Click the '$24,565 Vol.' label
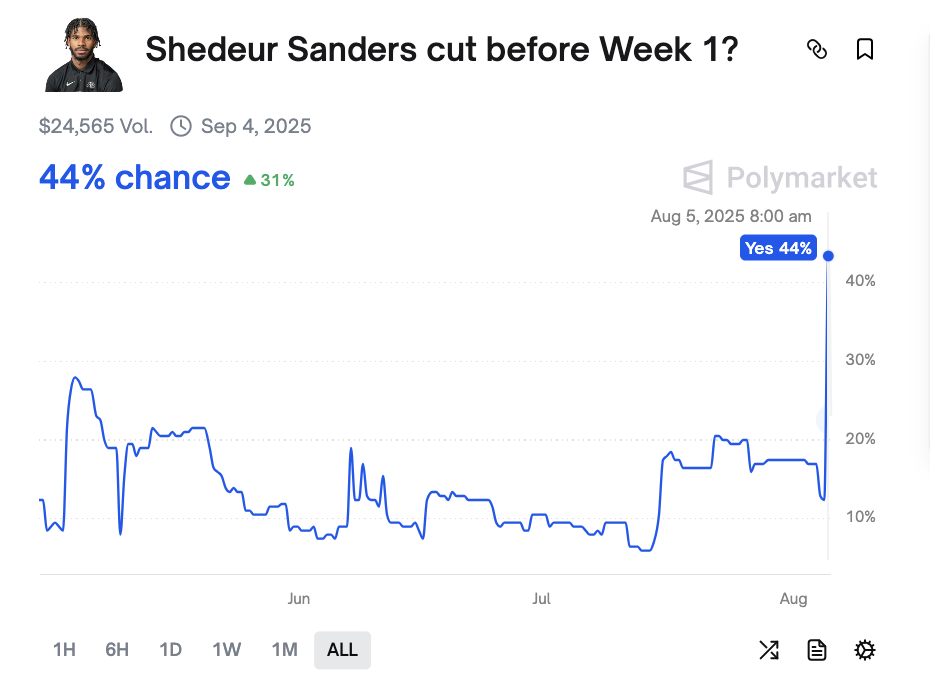 point(96,126)
